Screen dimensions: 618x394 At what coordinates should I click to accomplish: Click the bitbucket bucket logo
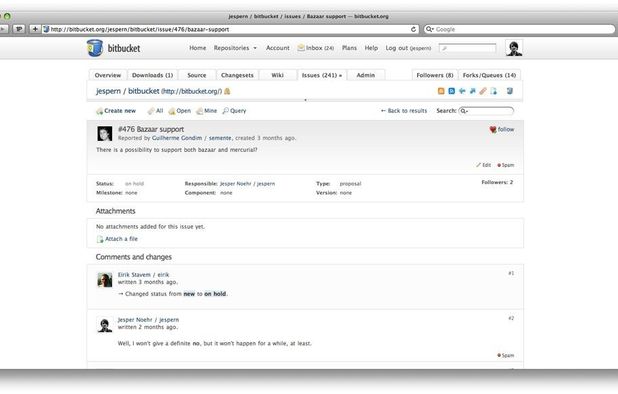[95, 48]
